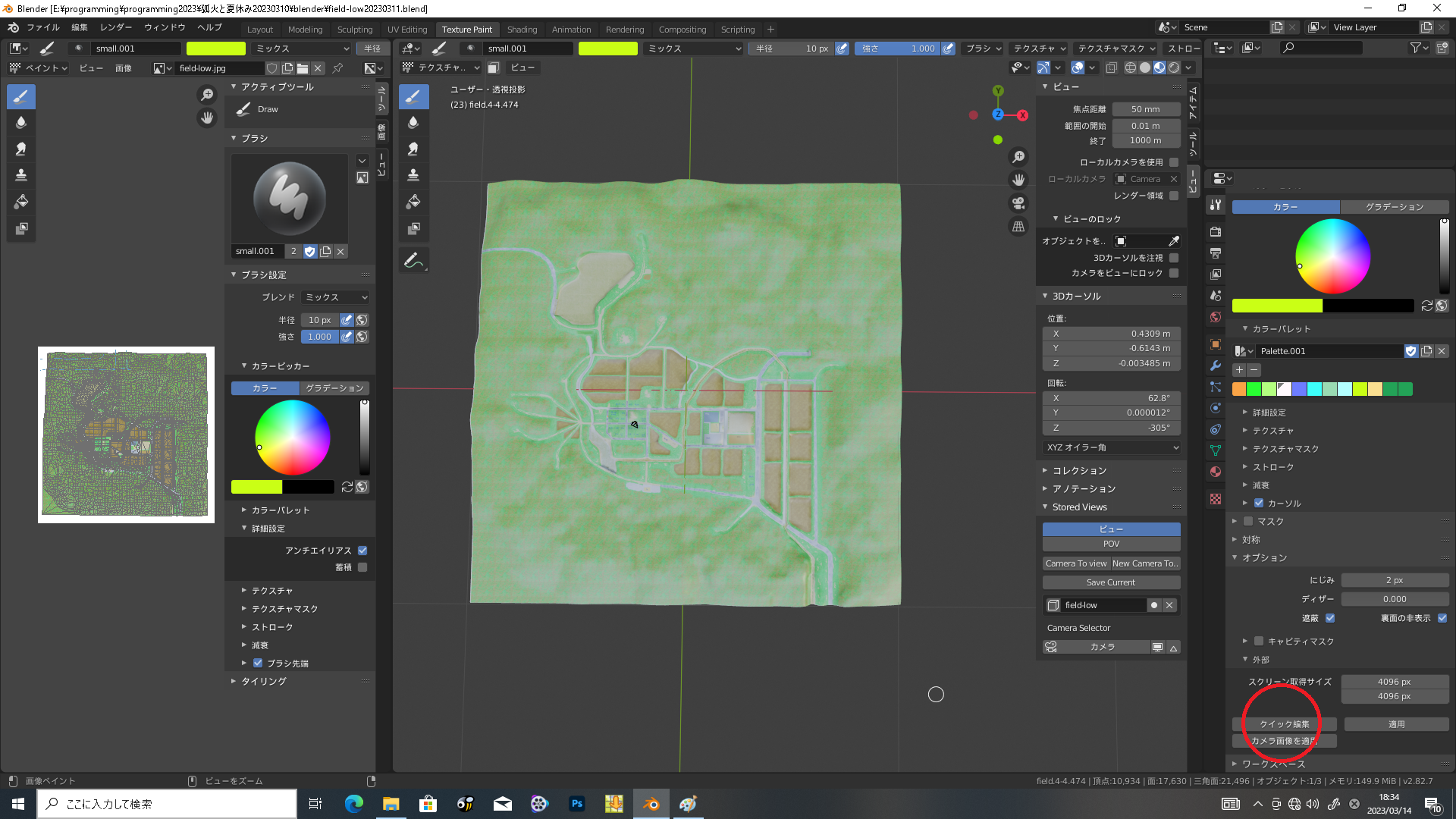Open the ブレンド ミックス dropdown
1456x819 pixels.
click(335, 297)
